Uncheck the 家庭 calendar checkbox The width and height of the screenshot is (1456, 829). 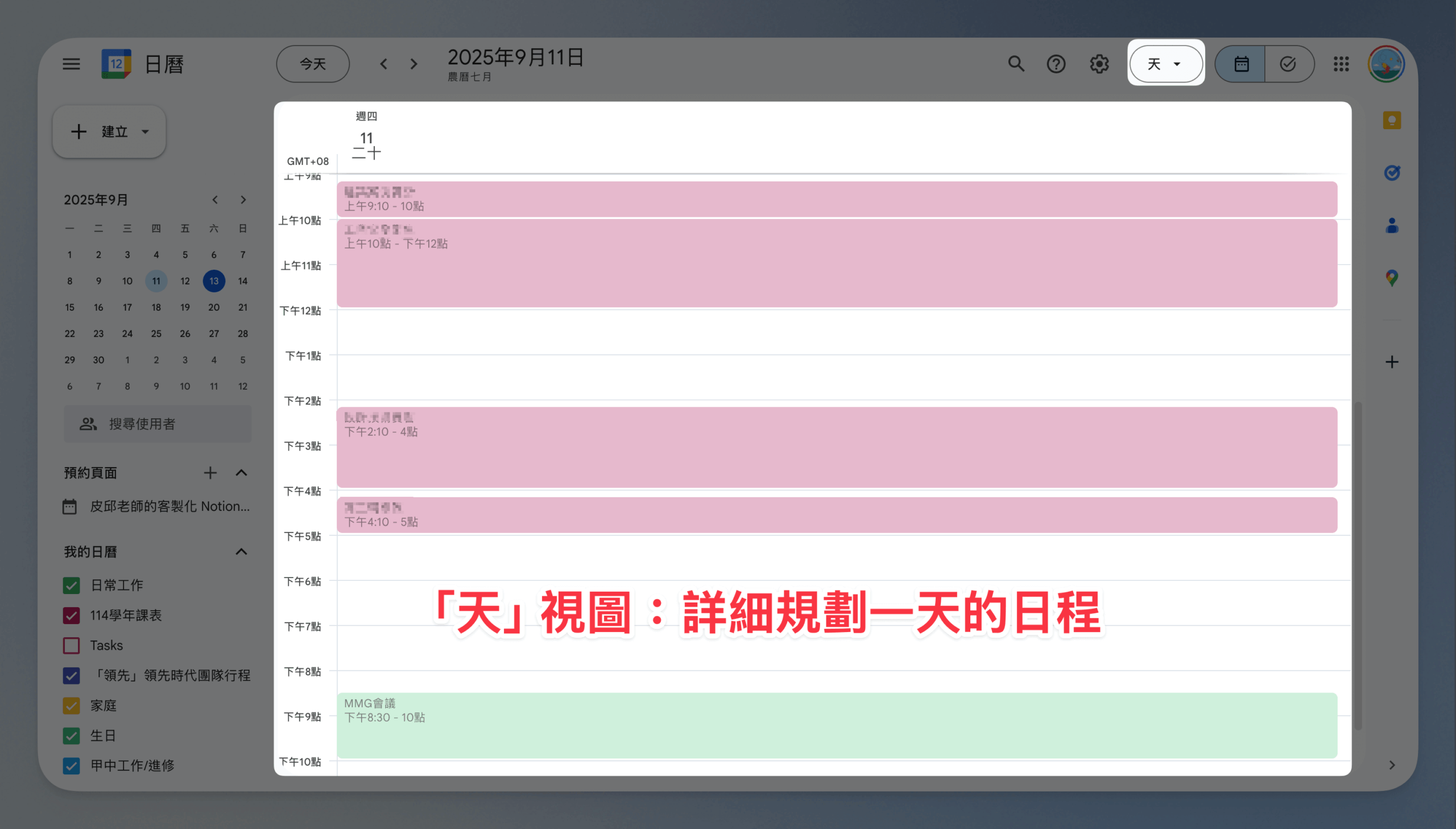(71, 706)
